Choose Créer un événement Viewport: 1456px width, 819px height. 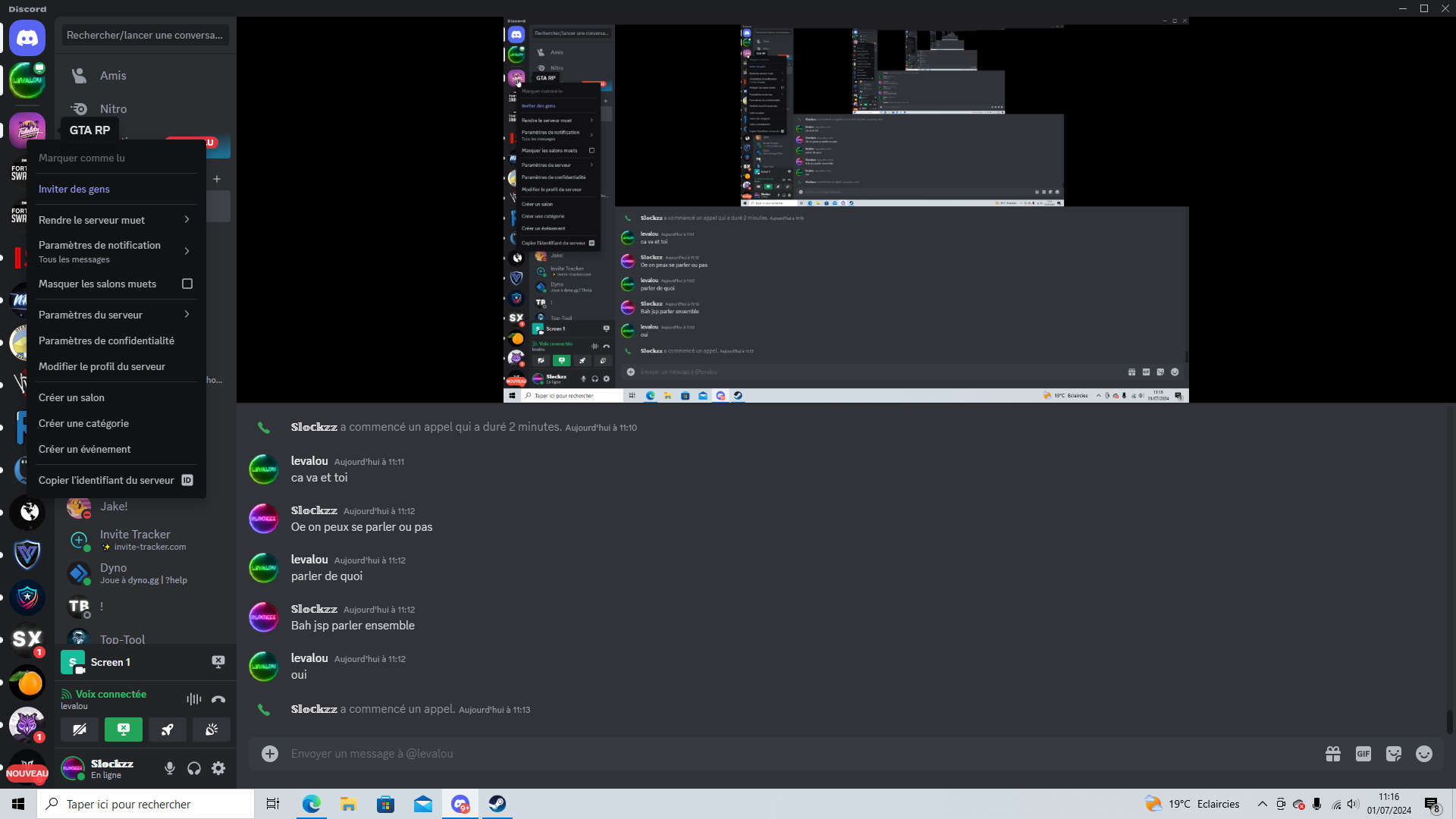[115, 449]
